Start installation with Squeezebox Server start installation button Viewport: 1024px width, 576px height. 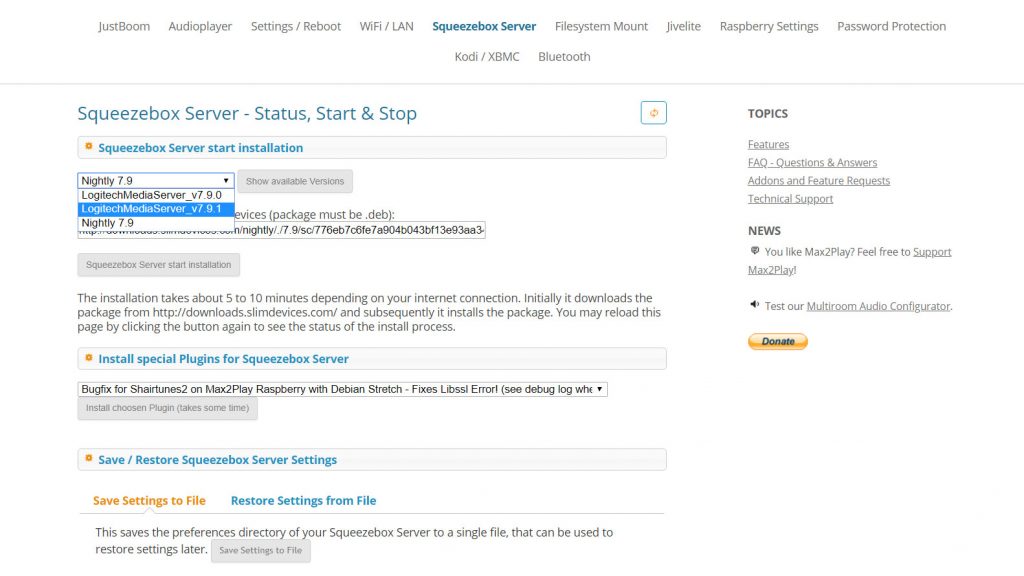click(x=158, y=265)
